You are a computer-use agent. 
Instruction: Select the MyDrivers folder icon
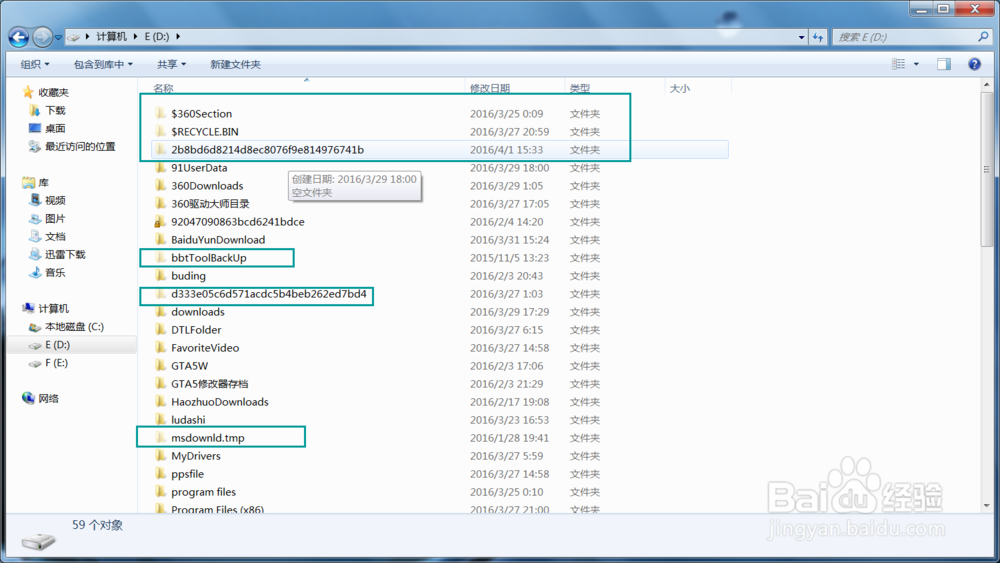tap(161, 456)
